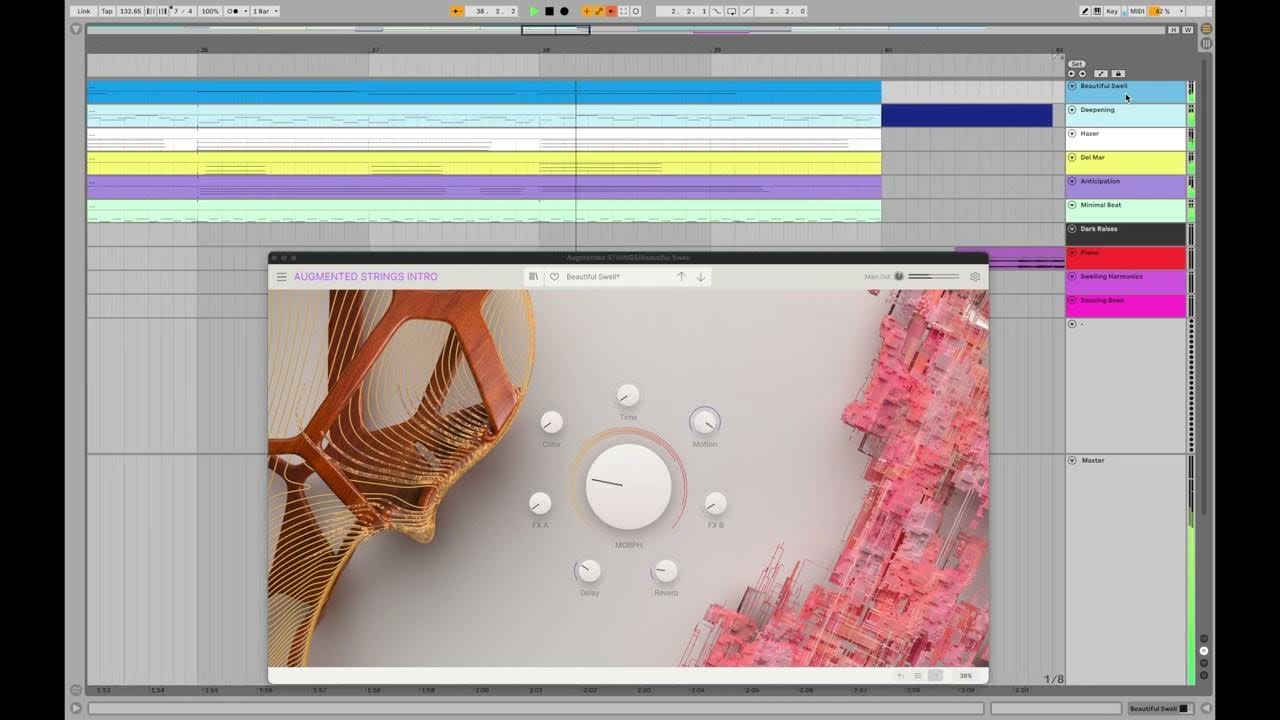Toggle punch-out switch

(x=746, y=11)
